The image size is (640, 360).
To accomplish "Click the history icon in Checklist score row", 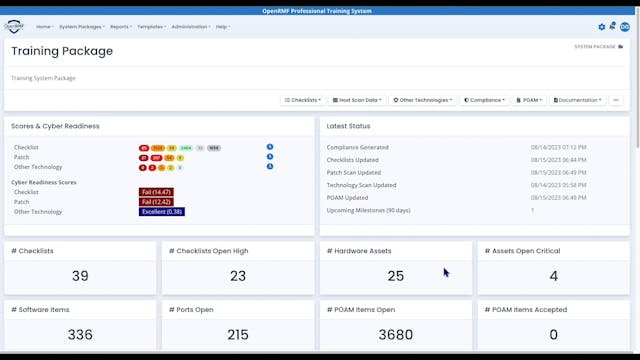I will click(270, 147).
